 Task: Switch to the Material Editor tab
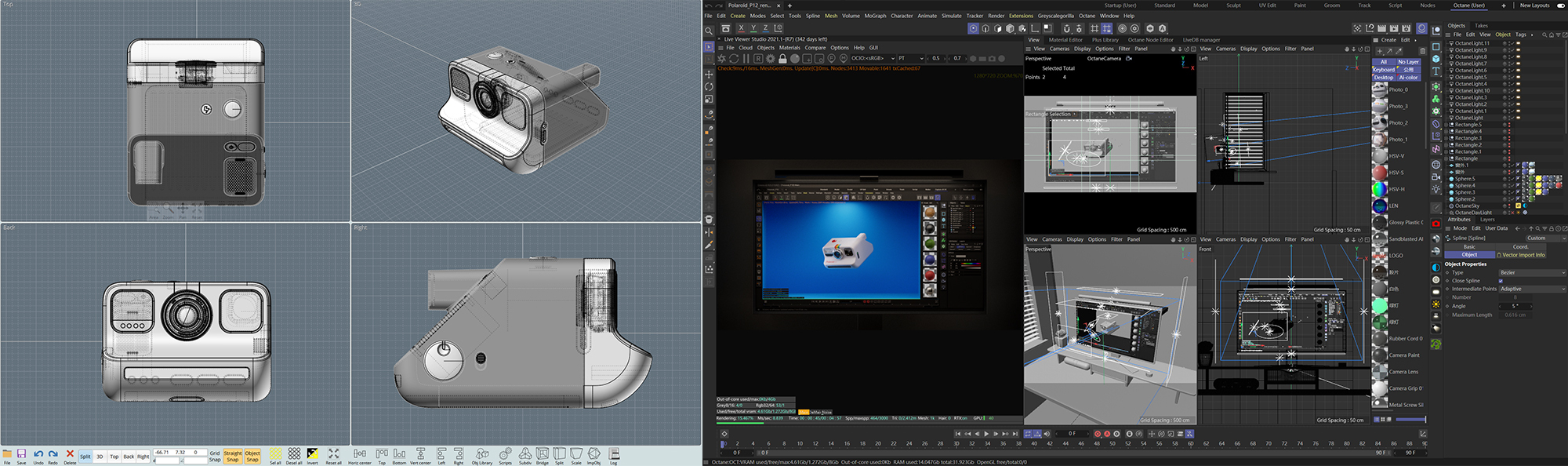coord(1065,40)
